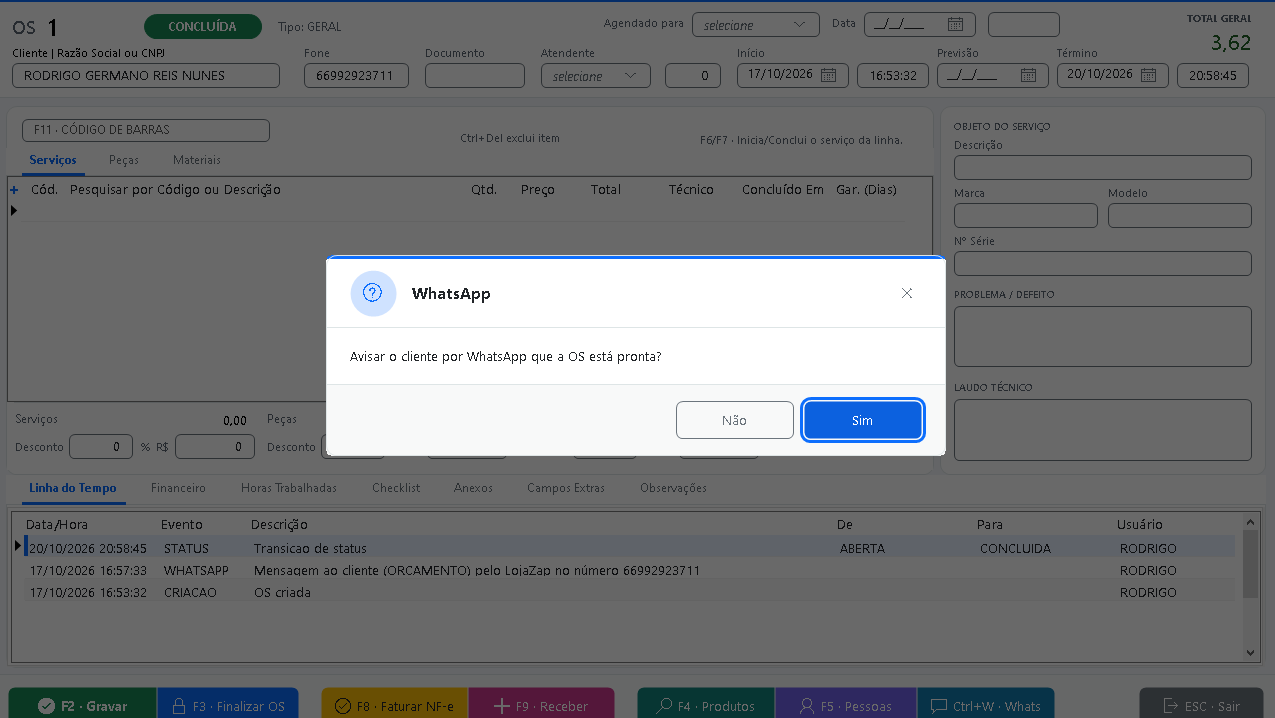Click the F2 Gravar button
Screen dimensions: 1275x718
tap(82, 705)
